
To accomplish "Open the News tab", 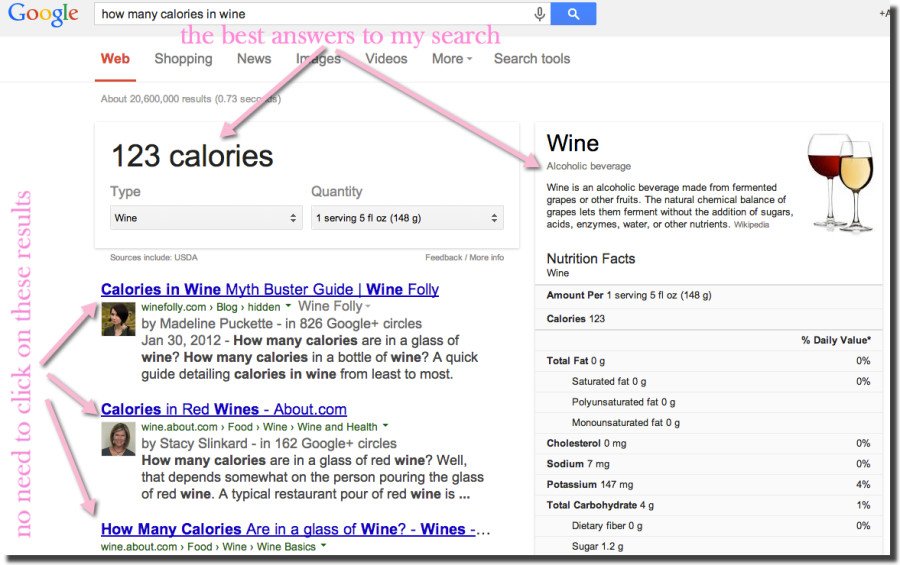I will 254,59.
